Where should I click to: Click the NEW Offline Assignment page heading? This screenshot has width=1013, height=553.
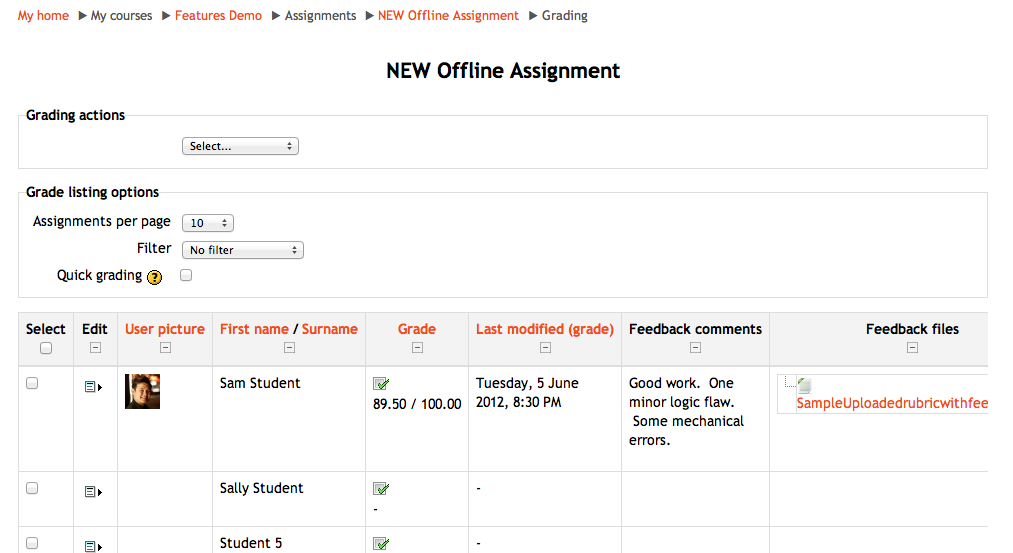(x=503, y=70)
